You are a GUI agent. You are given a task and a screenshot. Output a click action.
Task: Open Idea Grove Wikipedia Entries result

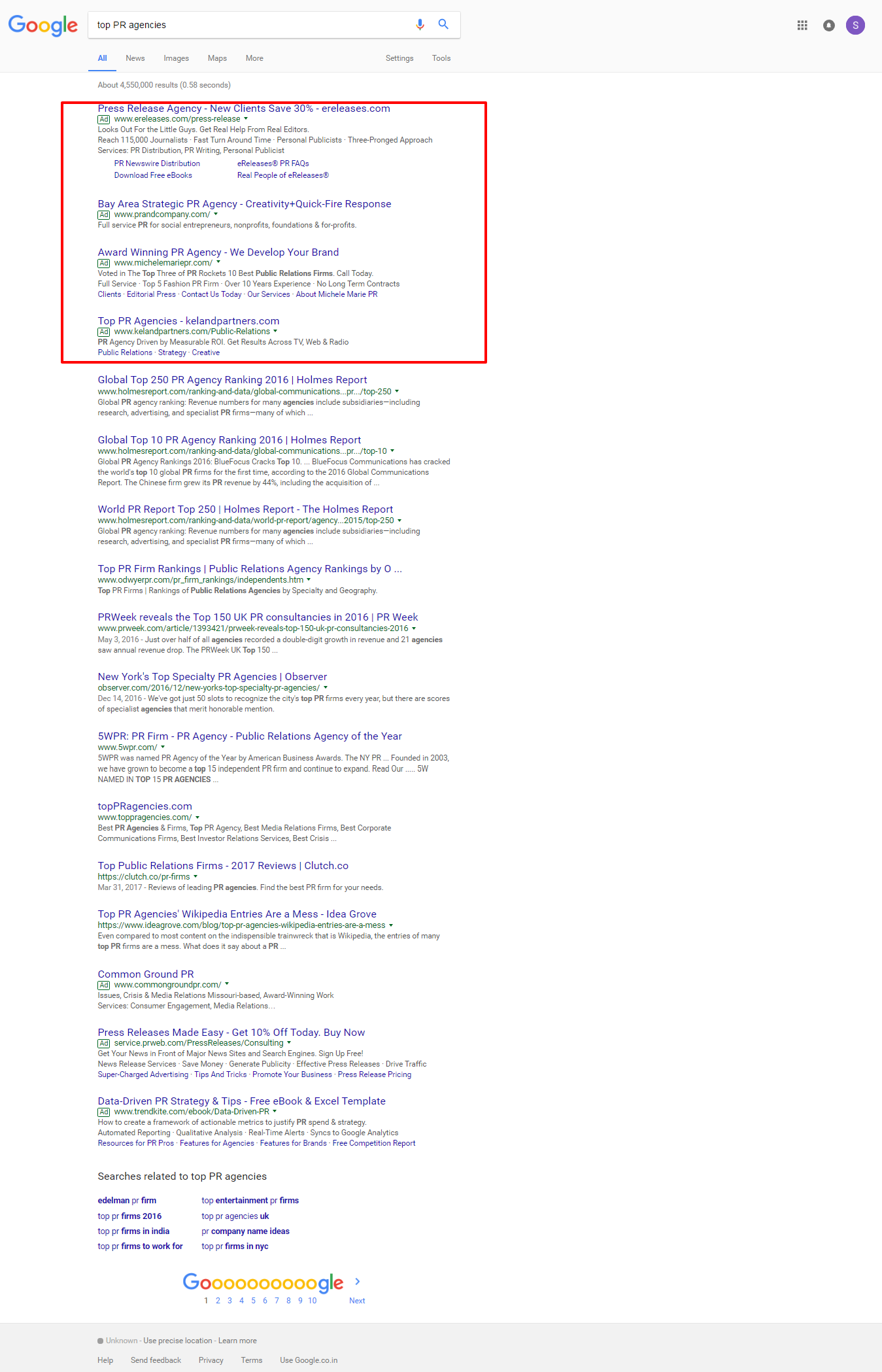237,914
